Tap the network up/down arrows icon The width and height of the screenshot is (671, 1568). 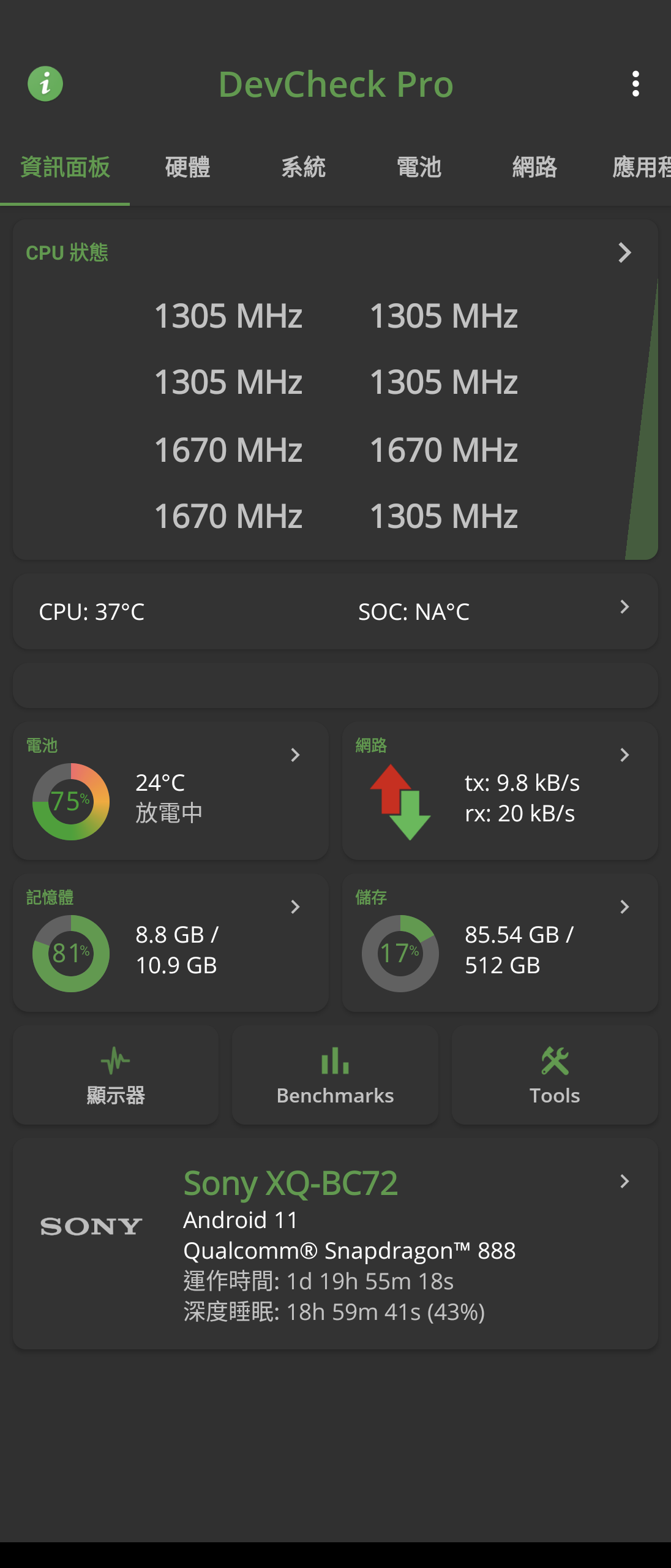click(400, 802)
